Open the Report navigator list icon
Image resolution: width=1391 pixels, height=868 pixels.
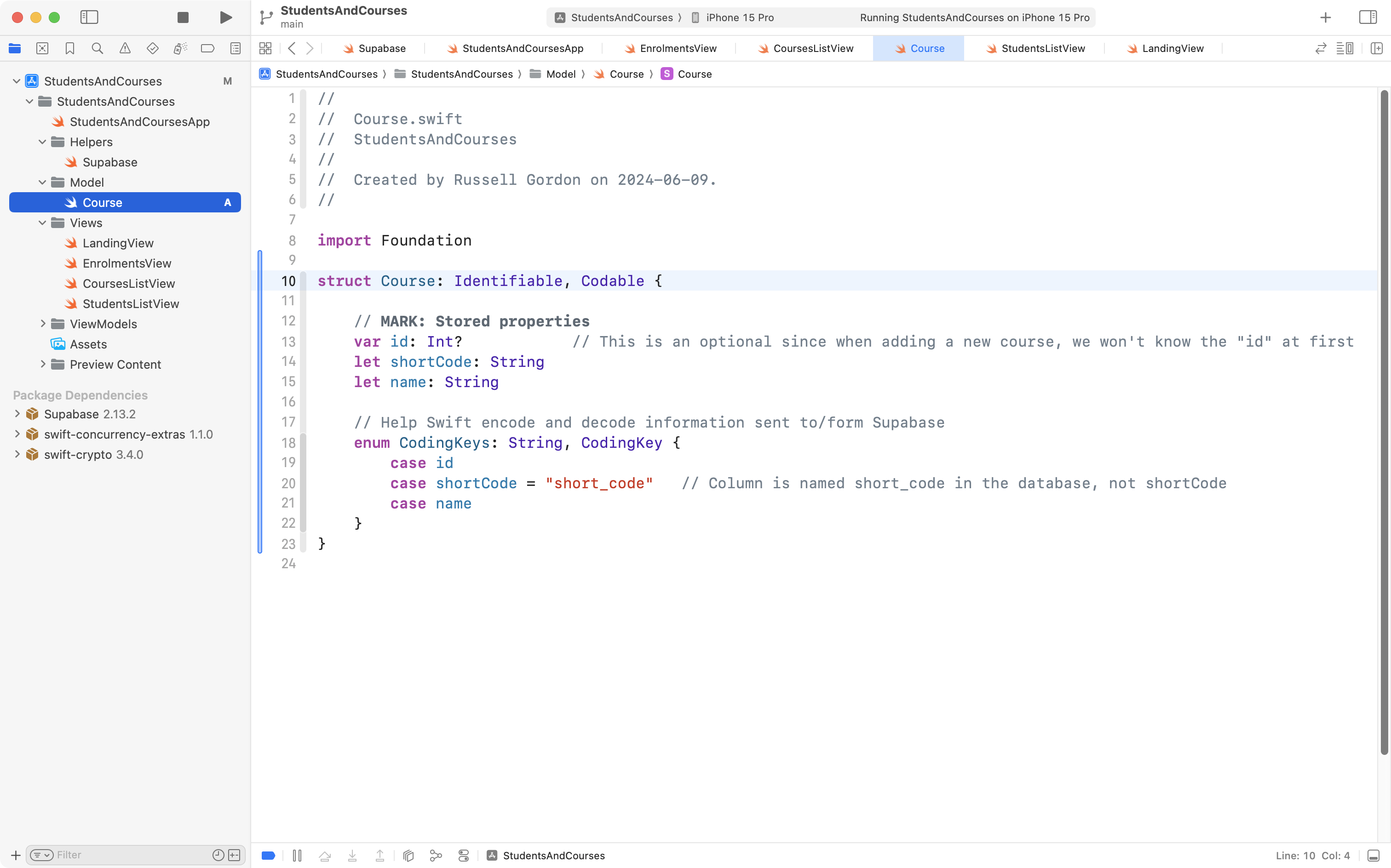(x=236, y=48)
